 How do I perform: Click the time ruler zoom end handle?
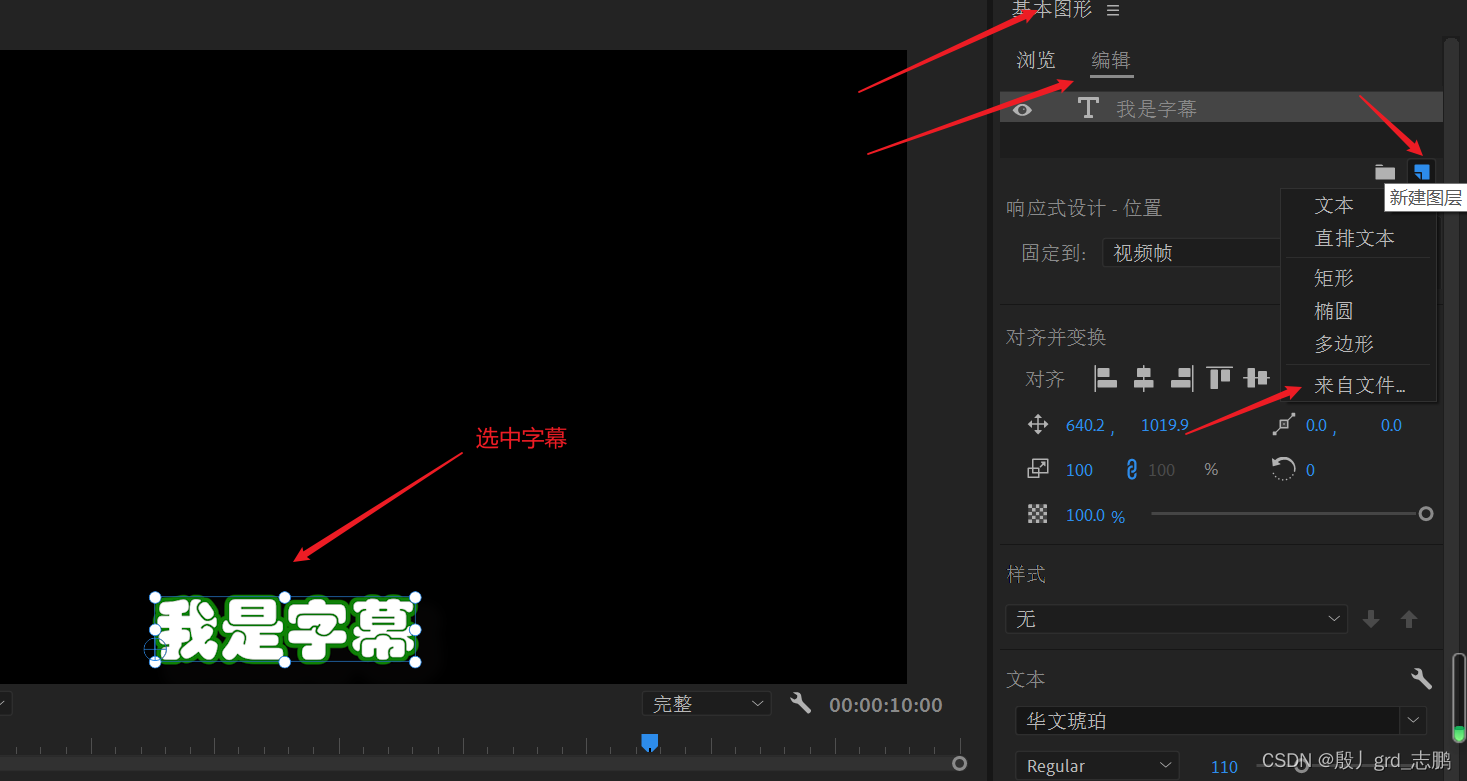tap(960, 764)
